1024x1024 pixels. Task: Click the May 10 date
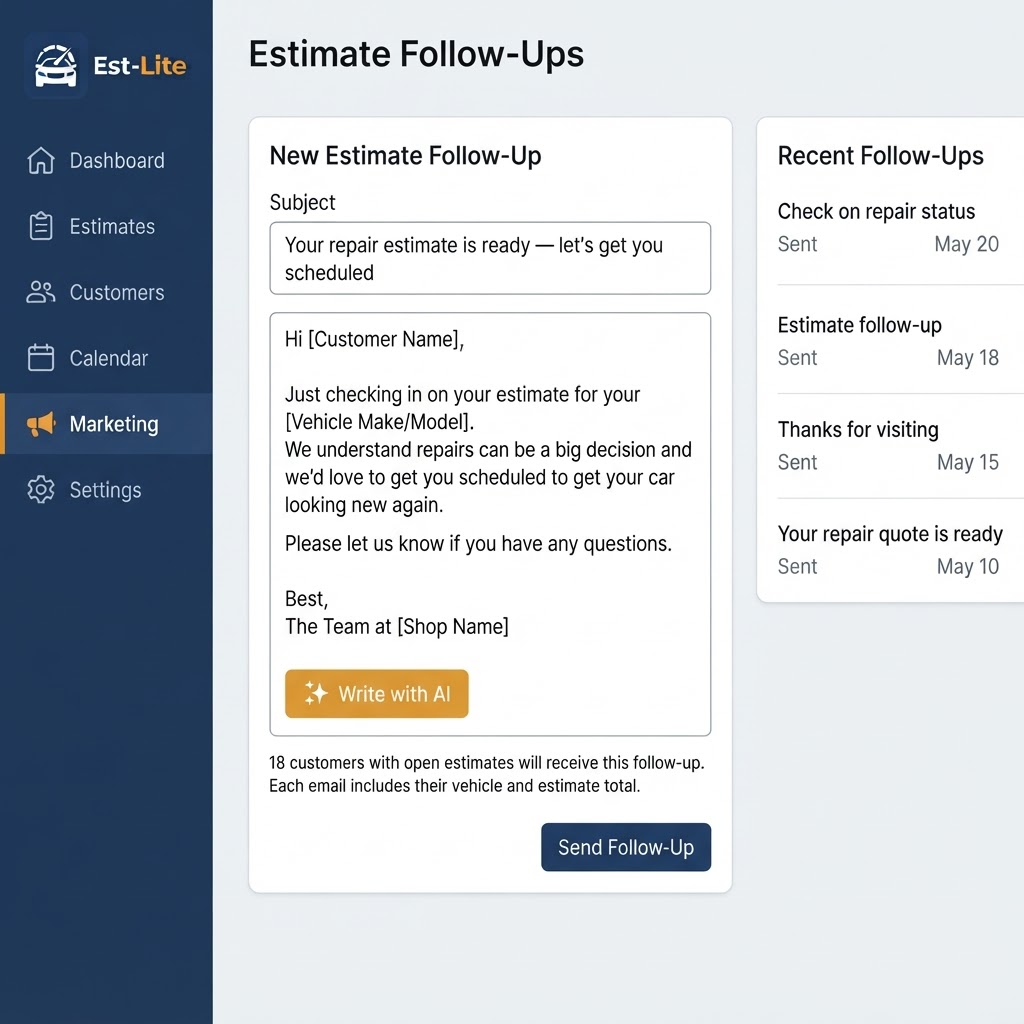(968, 567)
